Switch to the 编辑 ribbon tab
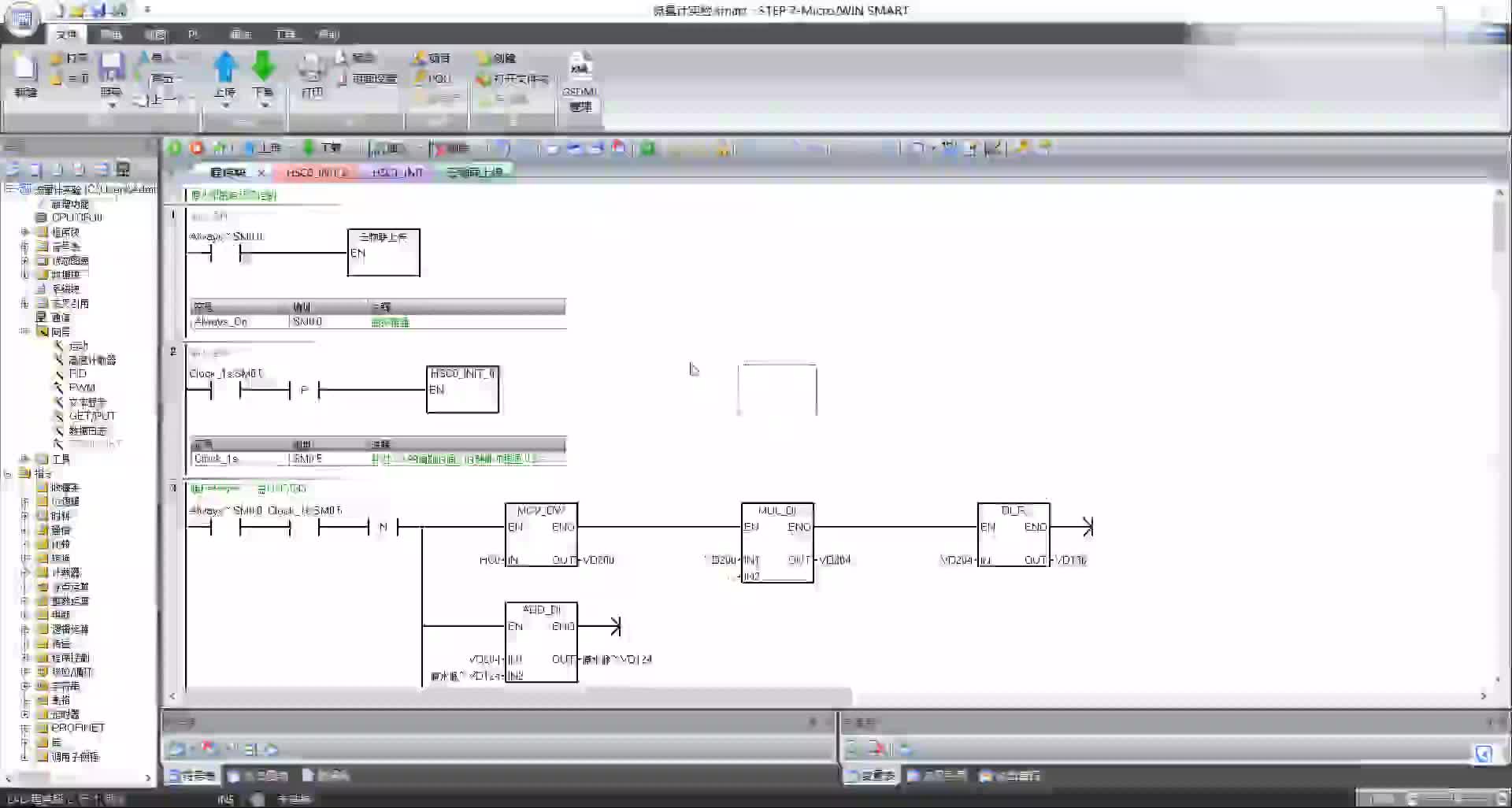 (111, 35)
